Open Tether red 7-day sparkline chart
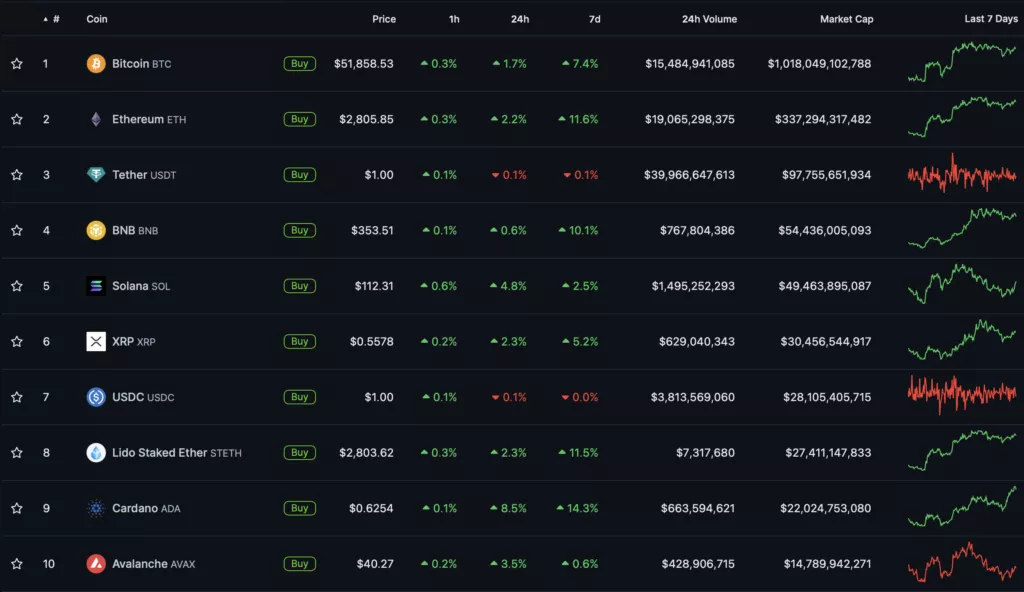The image size is (1024, 592). click(x=962, y=173)
